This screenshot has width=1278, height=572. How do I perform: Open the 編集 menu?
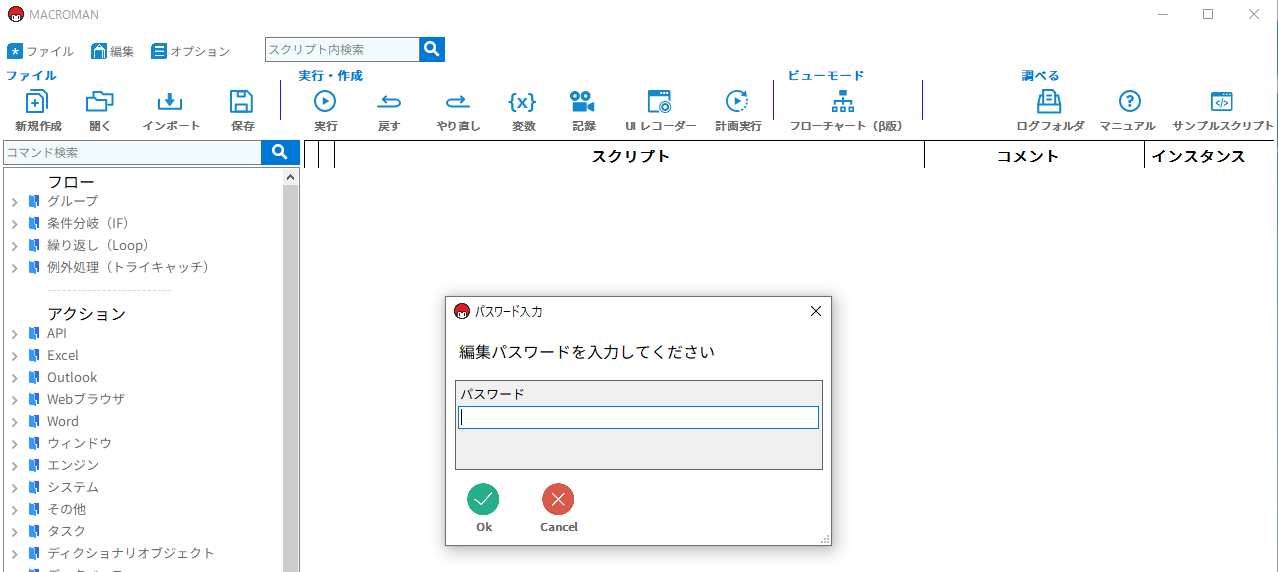[113, 51]
